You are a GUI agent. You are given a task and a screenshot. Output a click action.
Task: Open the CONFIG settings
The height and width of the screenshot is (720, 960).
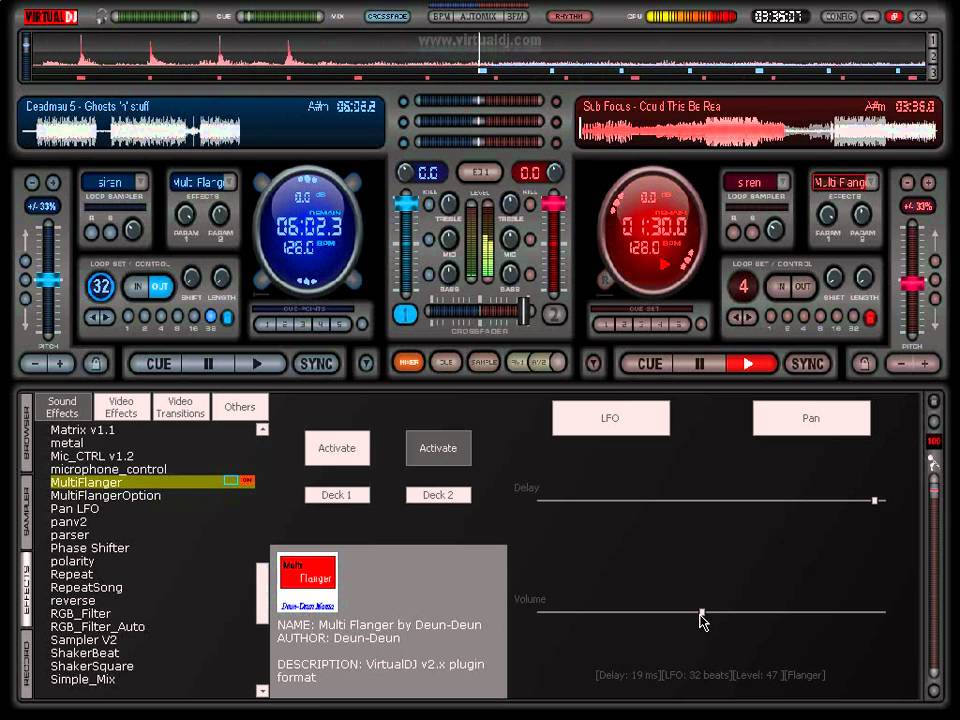pyautogui.click(x=839, y=17)
